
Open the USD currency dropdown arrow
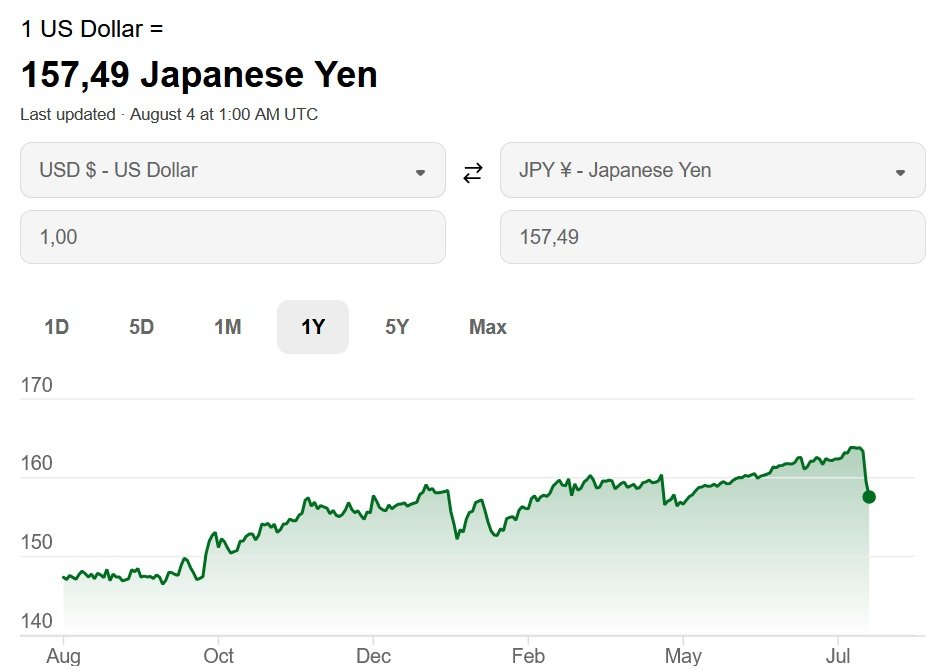(420, 173)
